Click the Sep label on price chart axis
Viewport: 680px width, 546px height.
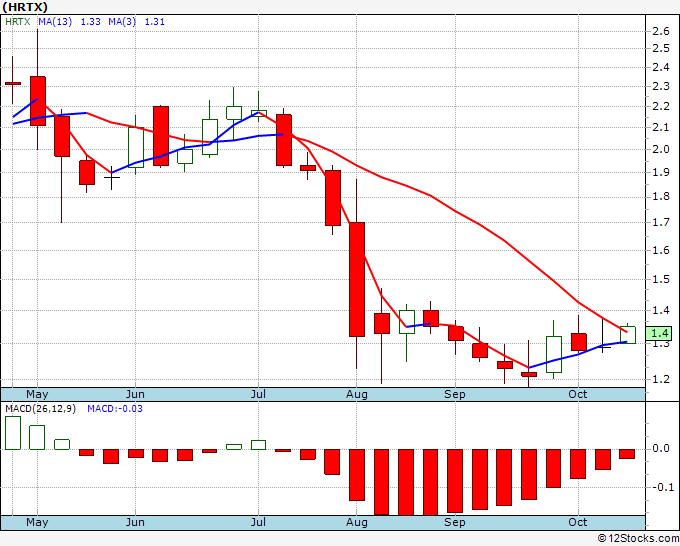454,394
